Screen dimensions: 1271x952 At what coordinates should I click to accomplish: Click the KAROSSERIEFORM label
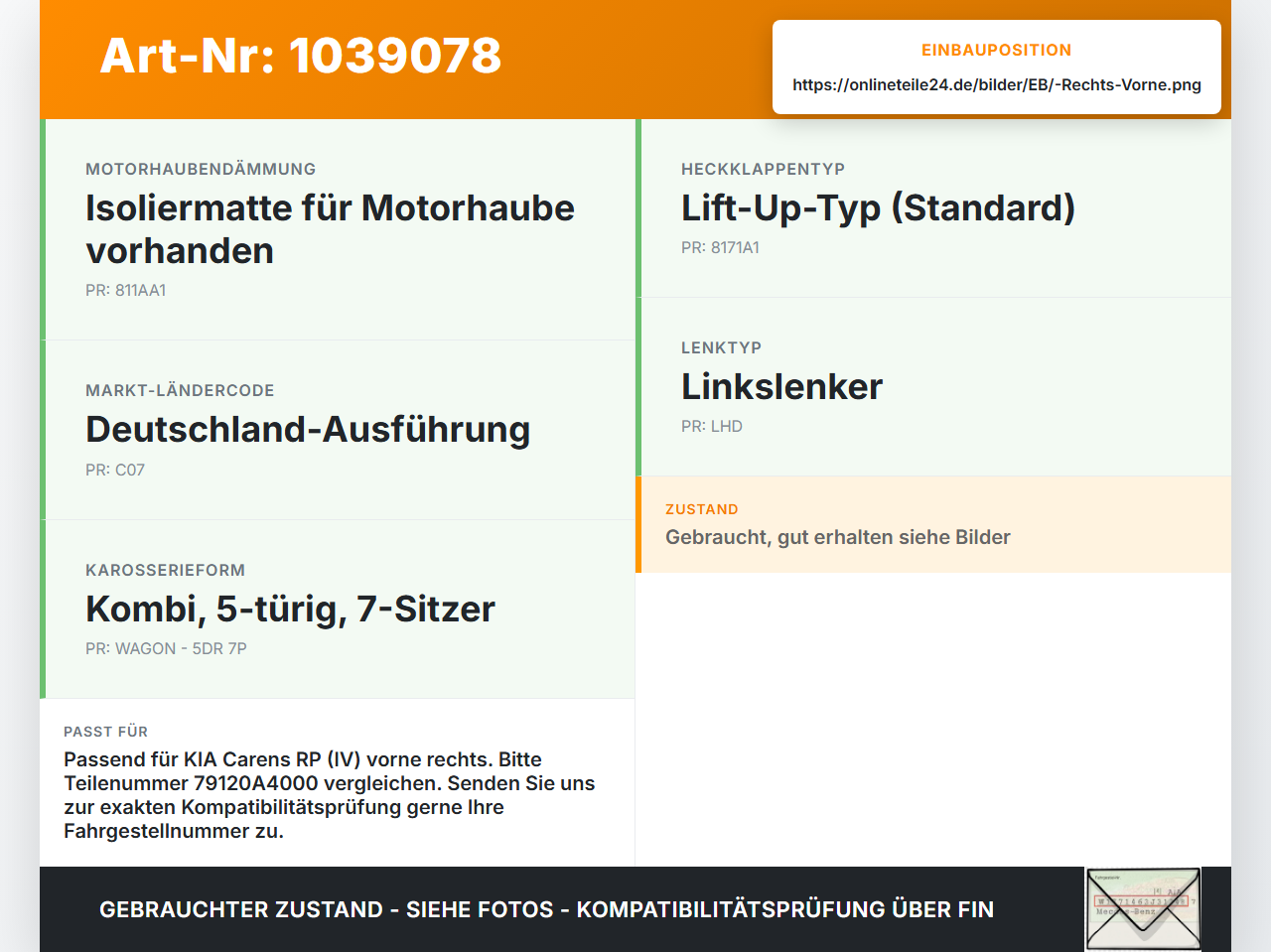165,570
